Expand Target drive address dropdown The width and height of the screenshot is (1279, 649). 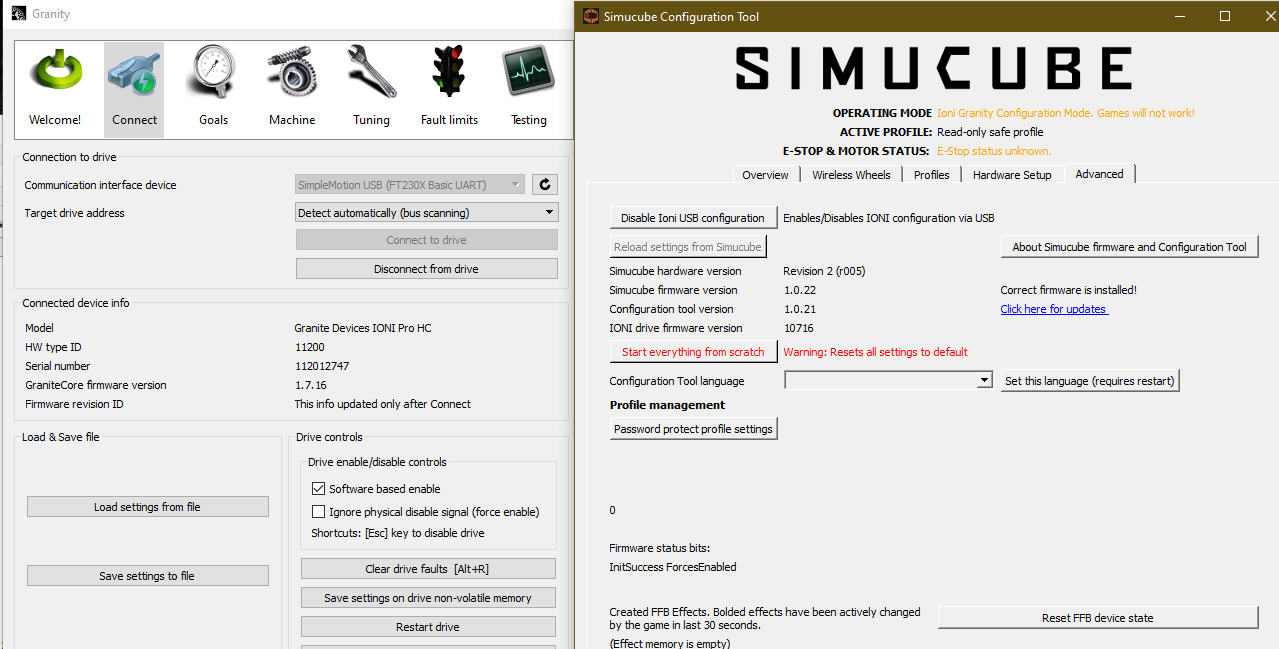click(427, 212)
